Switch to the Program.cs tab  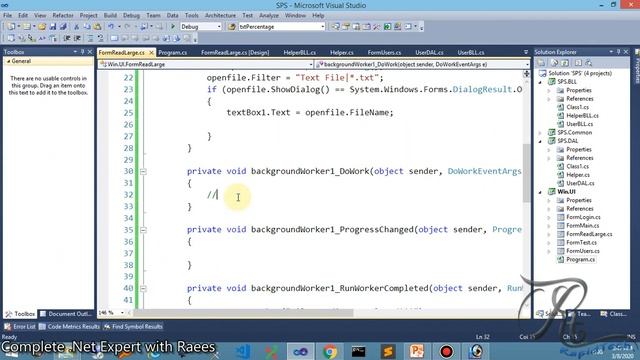click(x=173, y=53)
